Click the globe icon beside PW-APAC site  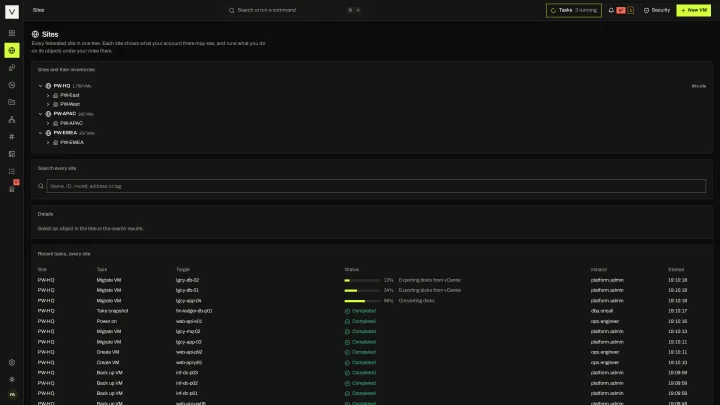tap(48, 114)
